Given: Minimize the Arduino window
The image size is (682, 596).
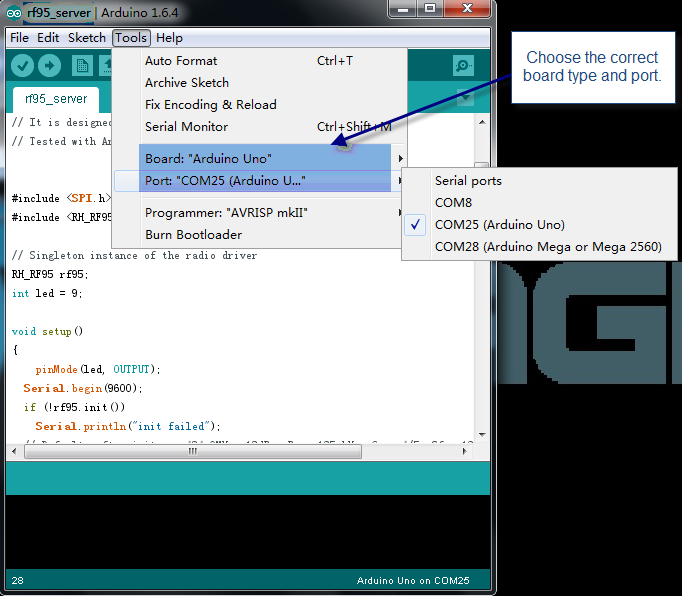Looking at the screenshot, I should 403,8.
